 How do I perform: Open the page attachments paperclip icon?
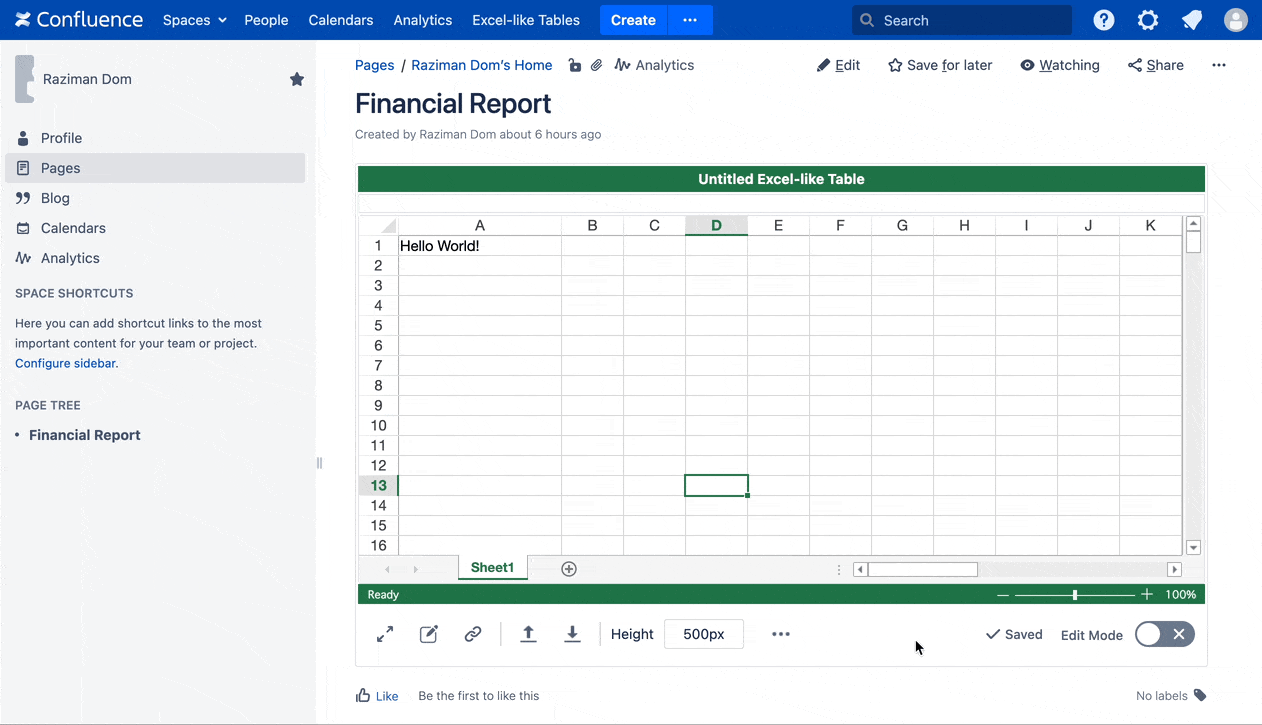596,65
